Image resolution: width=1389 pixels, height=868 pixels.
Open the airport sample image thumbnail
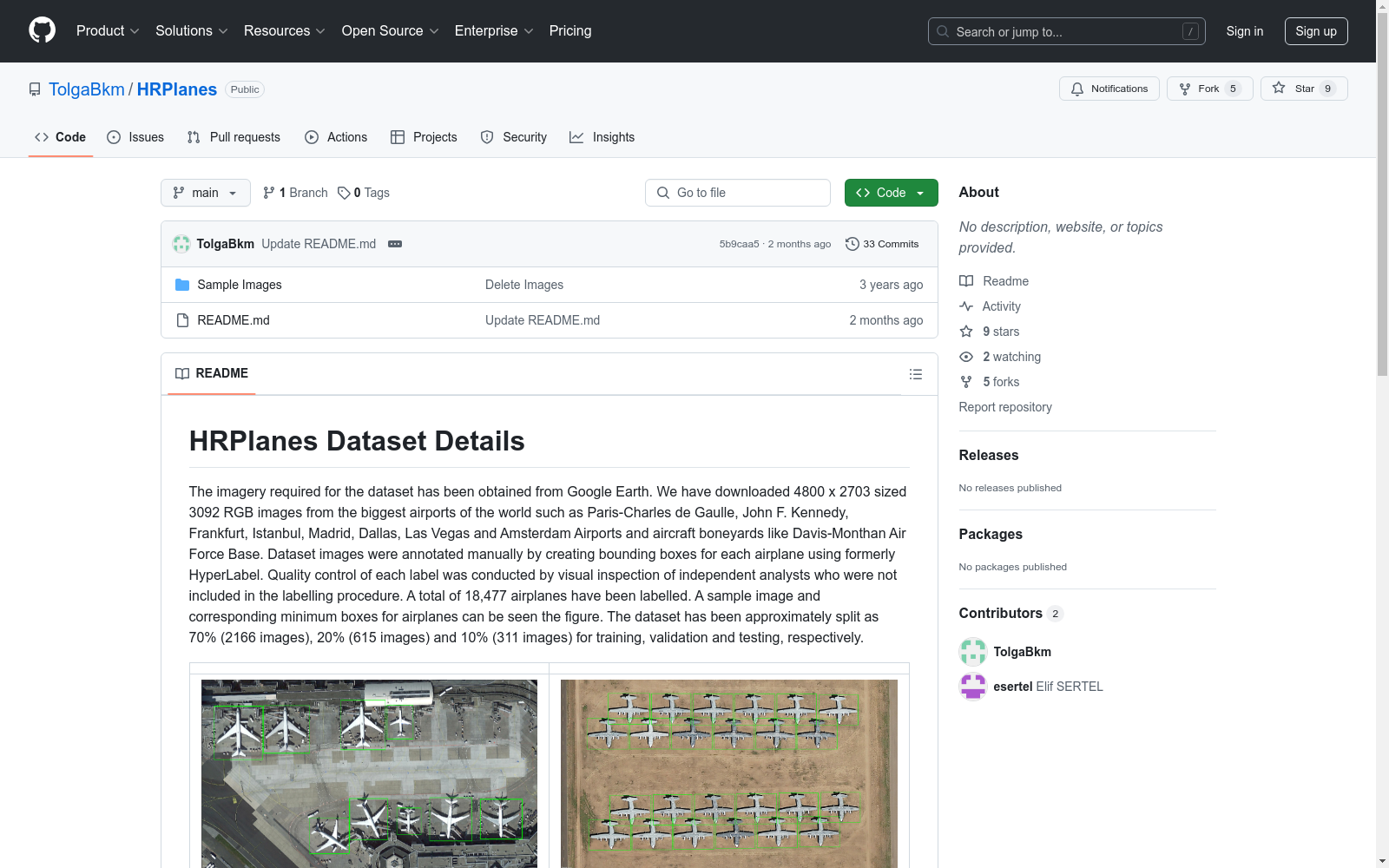[x=369, y=773]
